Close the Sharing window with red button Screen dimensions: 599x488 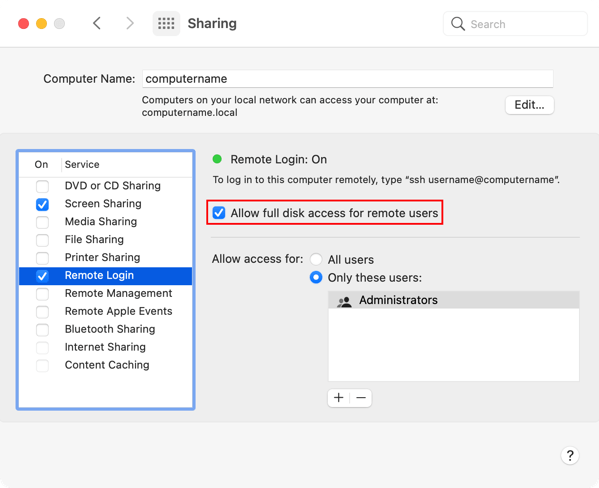(x=24, y=24)
